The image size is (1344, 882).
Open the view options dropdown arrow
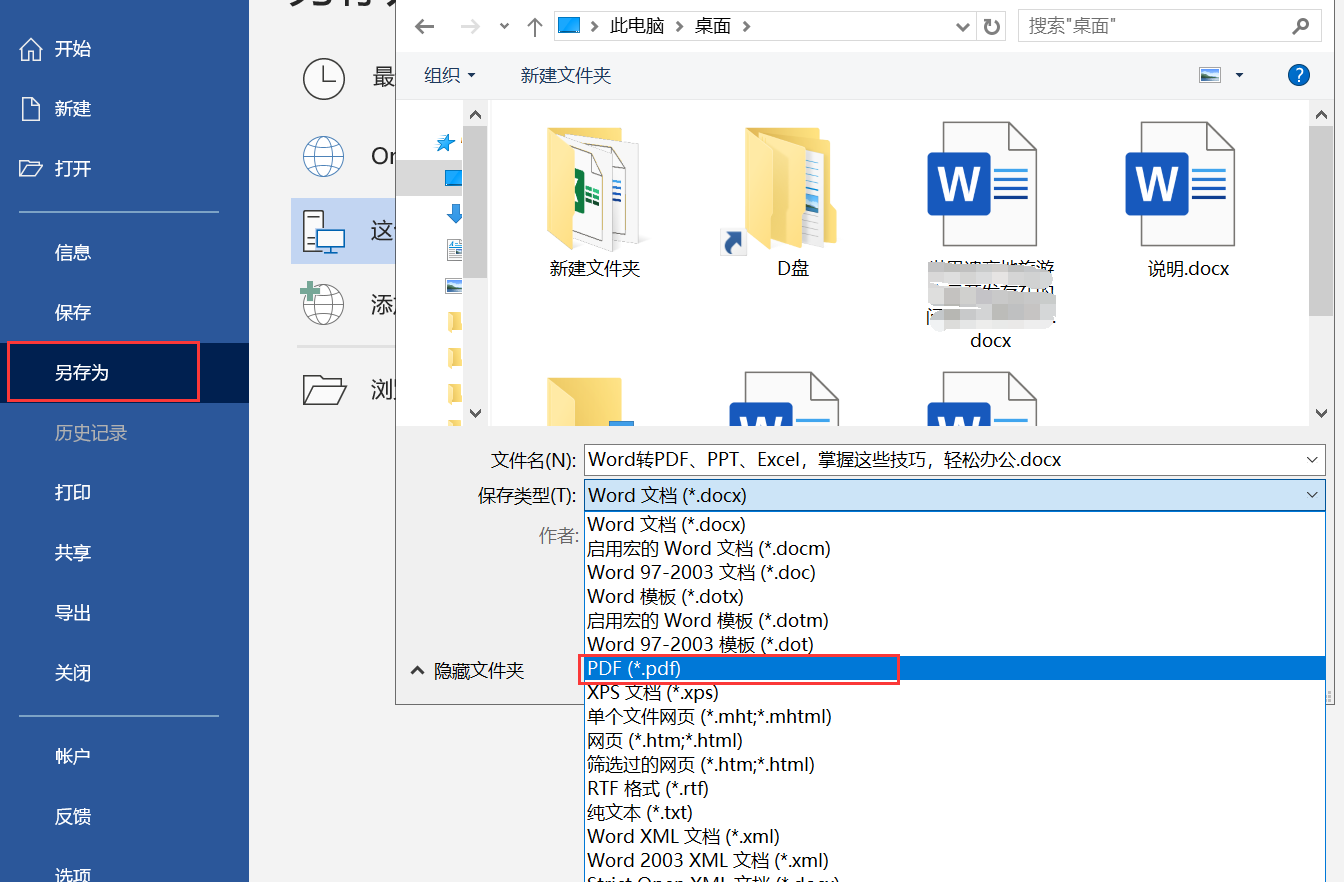(1239, 75)
